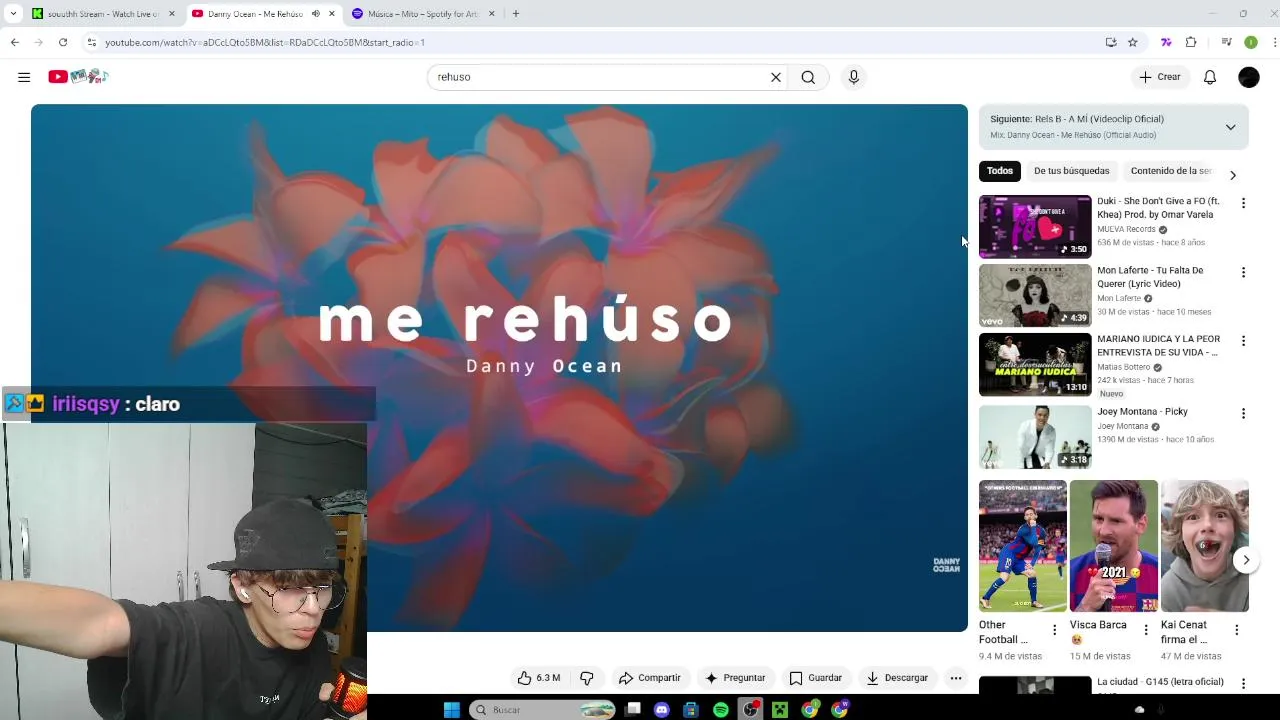Clear the search box text

click(775, 77)
